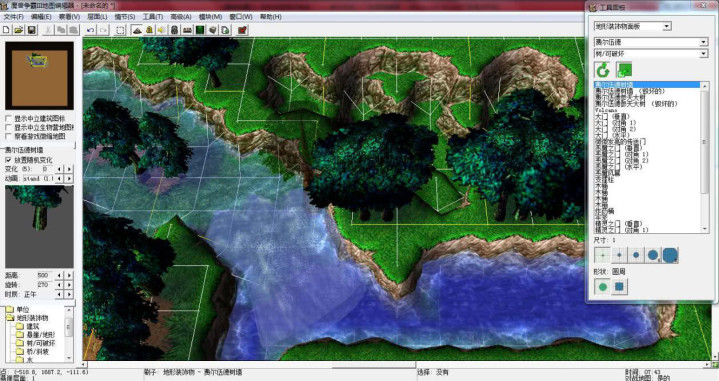The height and width of the screenshot is (381, 719).
Task: Toggle the 放置随机变化 checkbox
Action: [x=8, y=160]
